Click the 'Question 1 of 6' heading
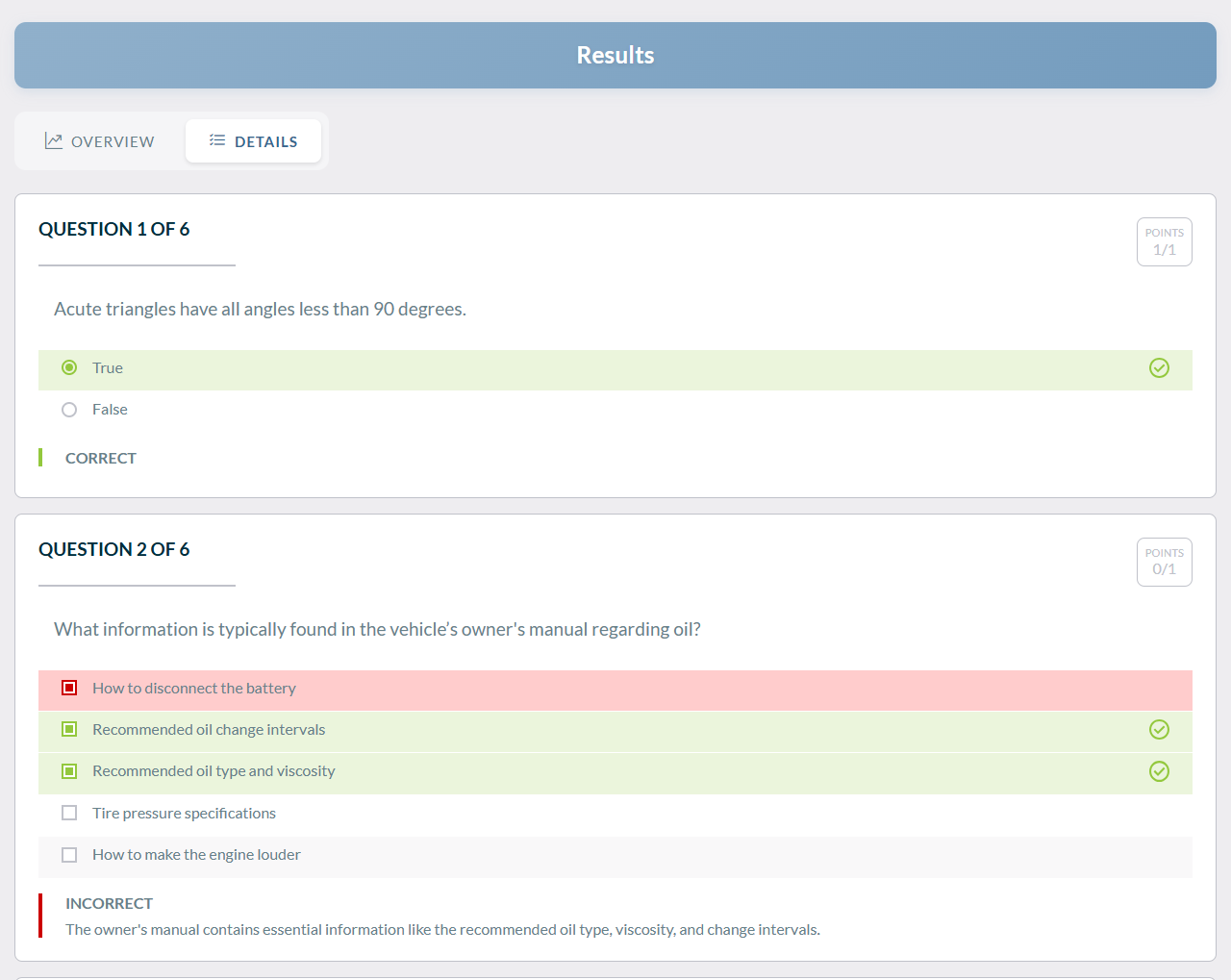The height and width of the screenshot is (980, 1231). coord(114,229)
